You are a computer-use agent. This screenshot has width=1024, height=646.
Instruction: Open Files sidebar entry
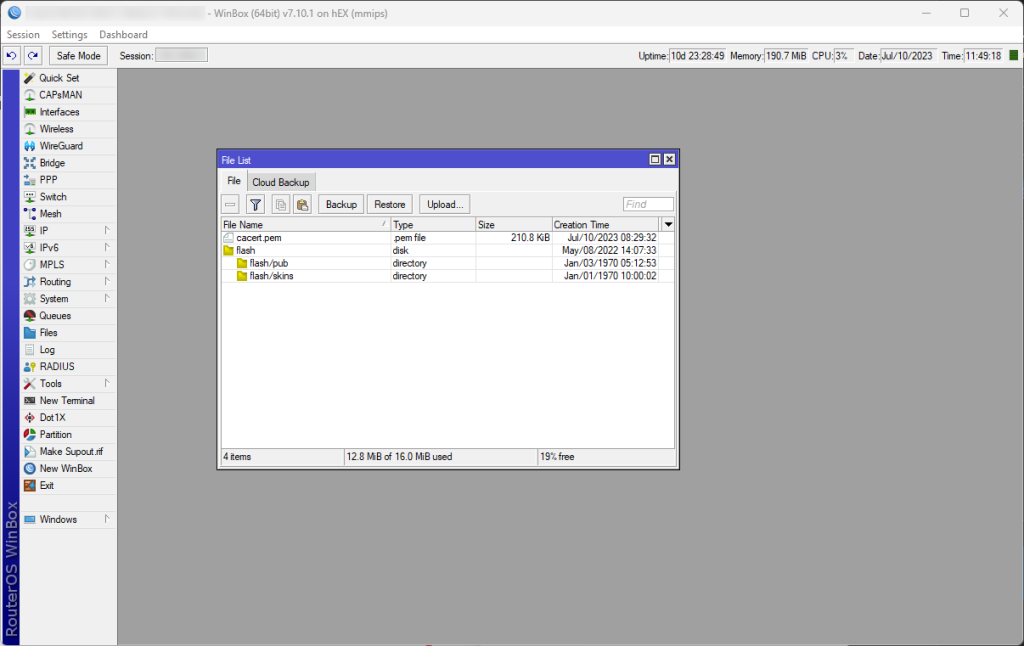tap(69, 332)
